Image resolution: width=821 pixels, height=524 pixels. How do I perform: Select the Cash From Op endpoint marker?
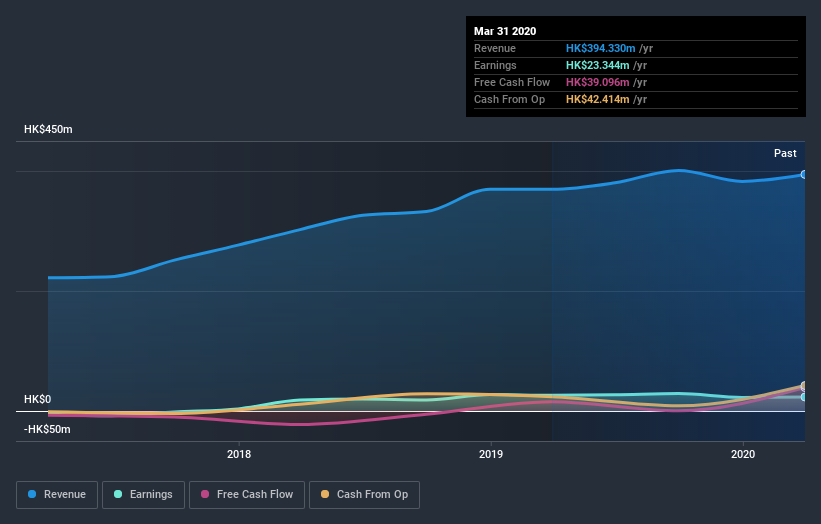tap(804, 386)
